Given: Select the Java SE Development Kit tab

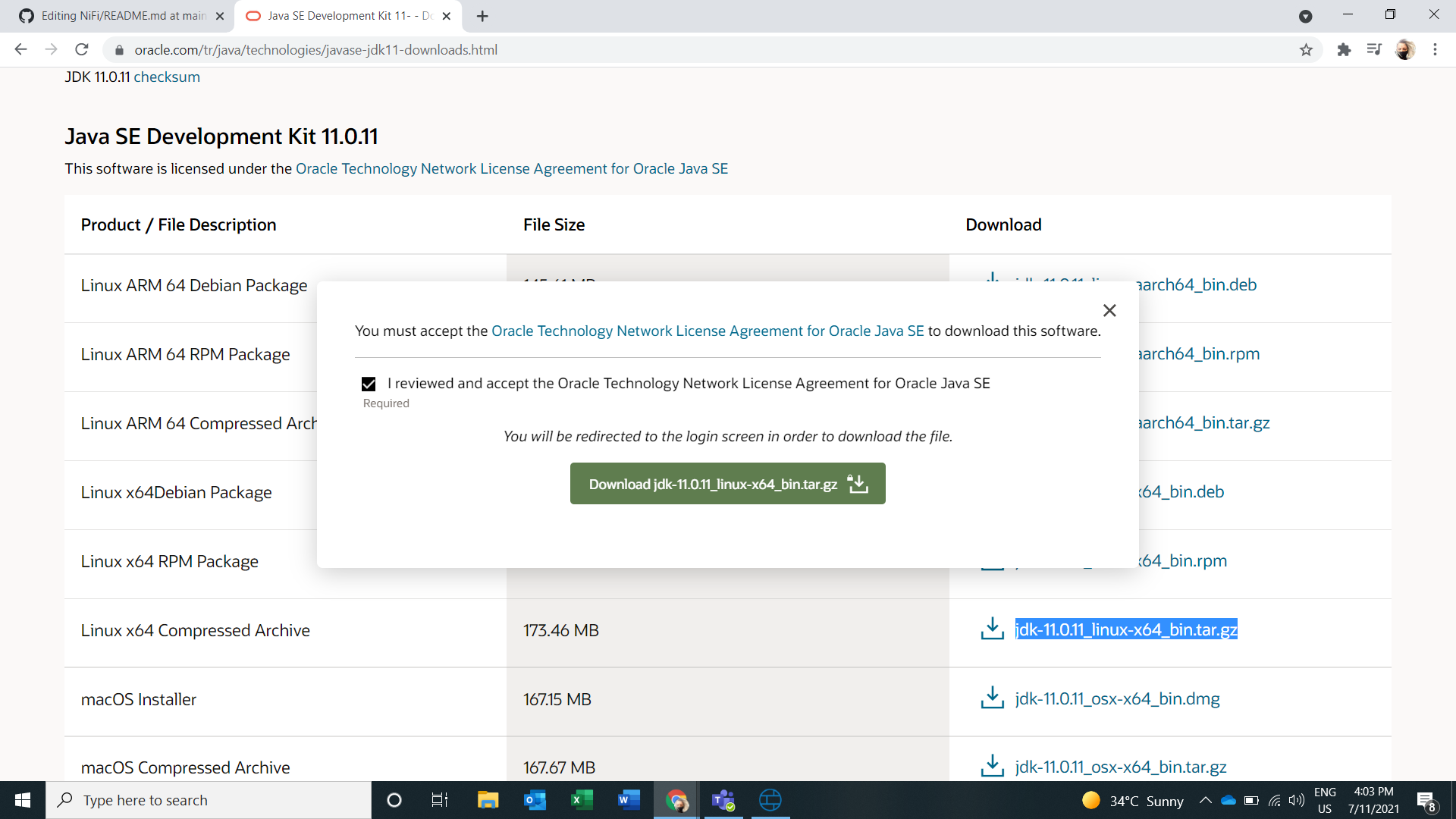Looking at the screenshot, I should tap(347, 16).
